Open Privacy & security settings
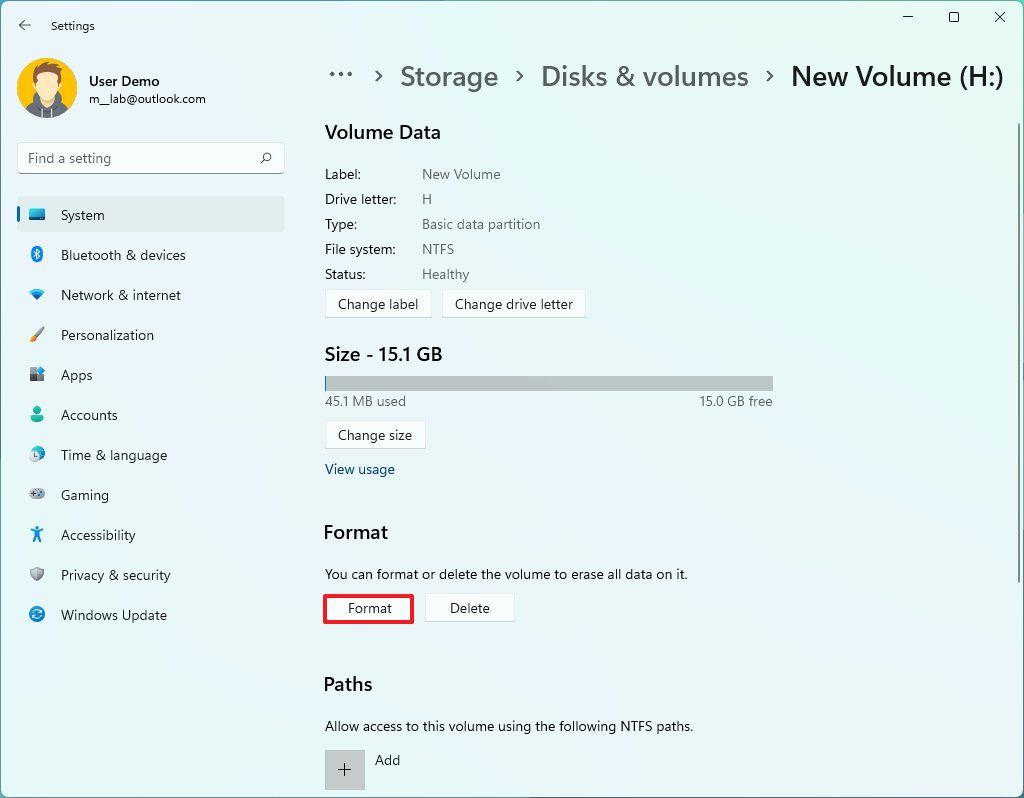This screenshot has width=1024, height=798. [x=115, y=575]
